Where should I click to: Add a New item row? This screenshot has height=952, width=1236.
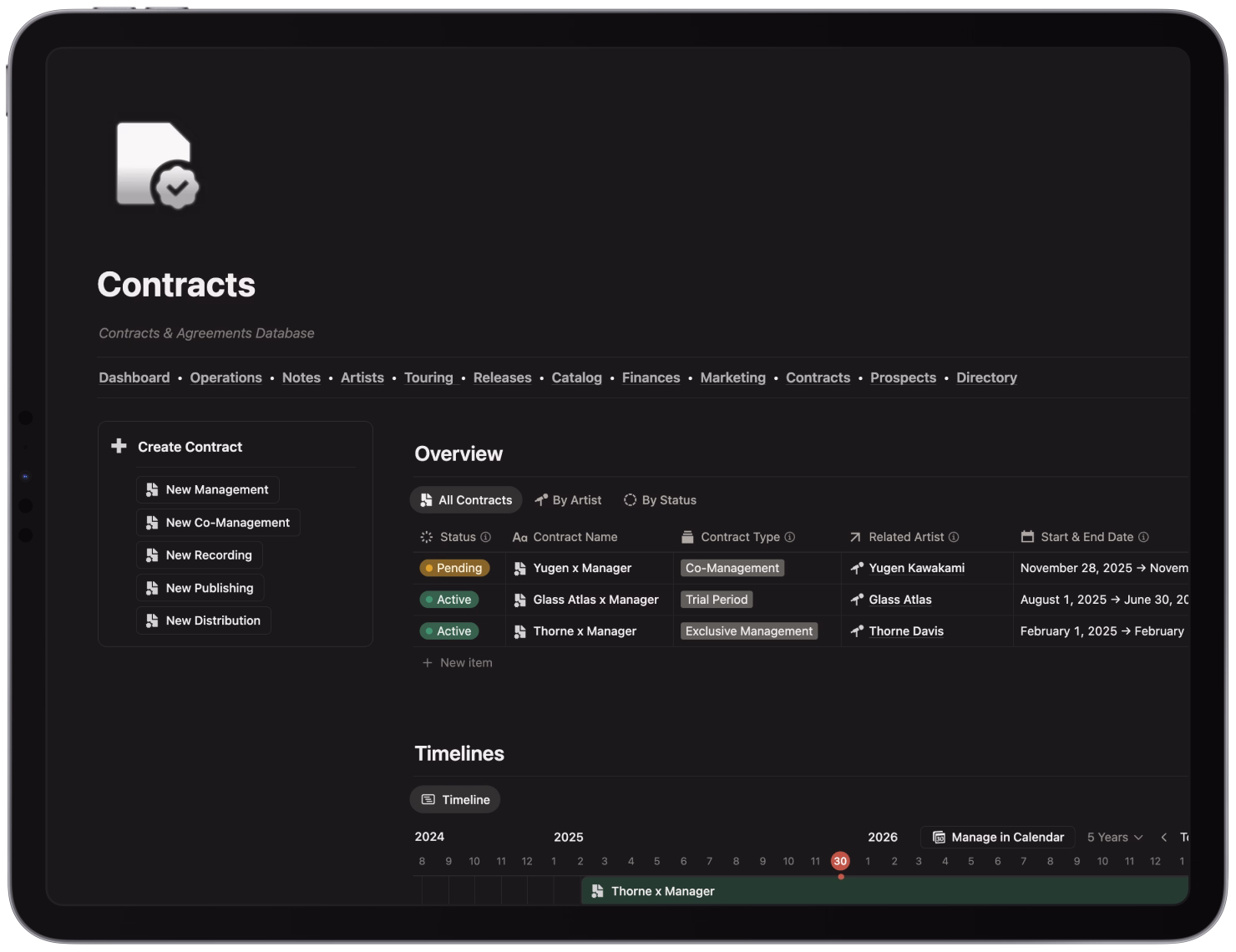point(458,662)
